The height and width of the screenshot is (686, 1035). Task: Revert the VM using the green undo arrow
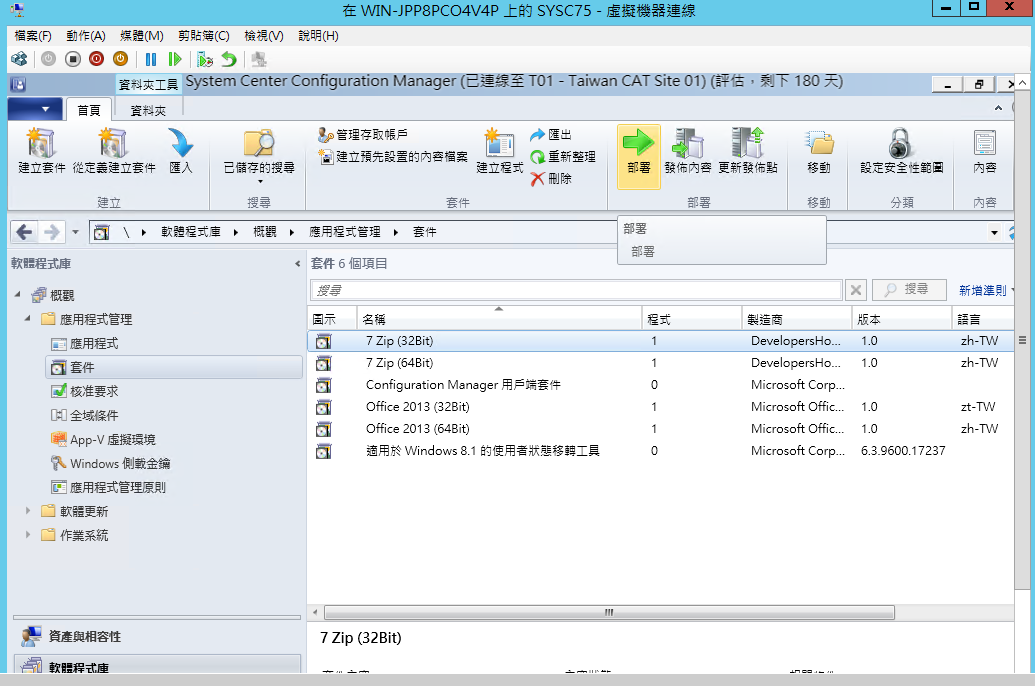(229, 59)
